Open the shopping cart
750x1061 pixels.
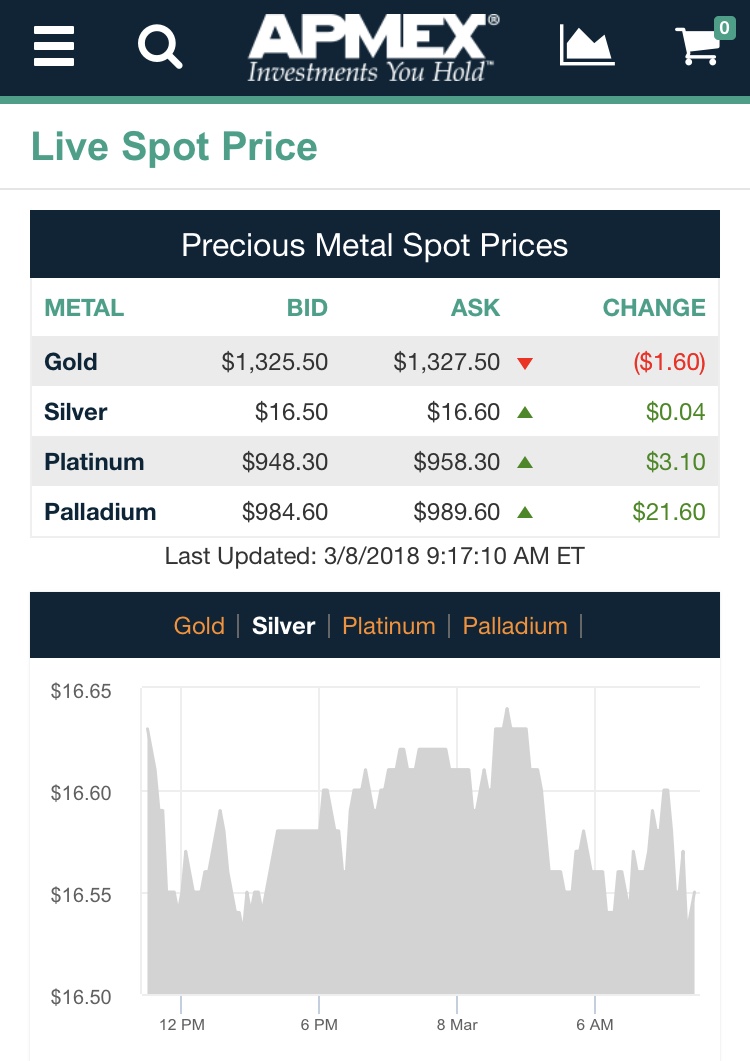pyautogui.click(x=701, y=46)
